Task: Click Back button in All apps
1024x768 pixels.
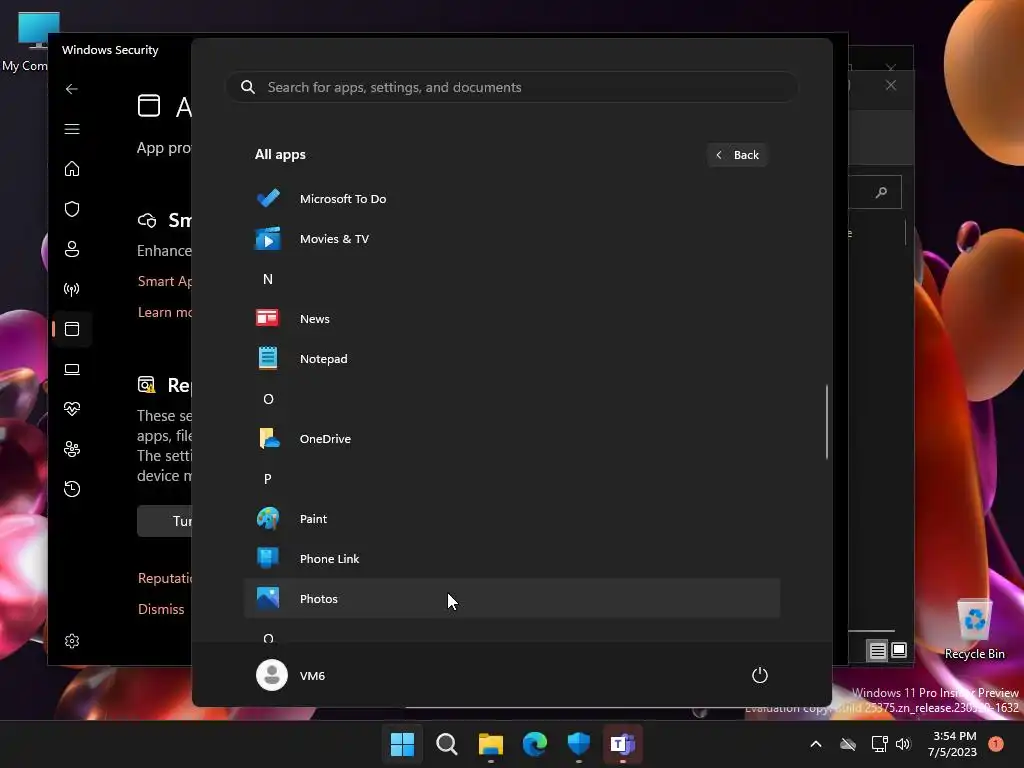Action: 737,155
